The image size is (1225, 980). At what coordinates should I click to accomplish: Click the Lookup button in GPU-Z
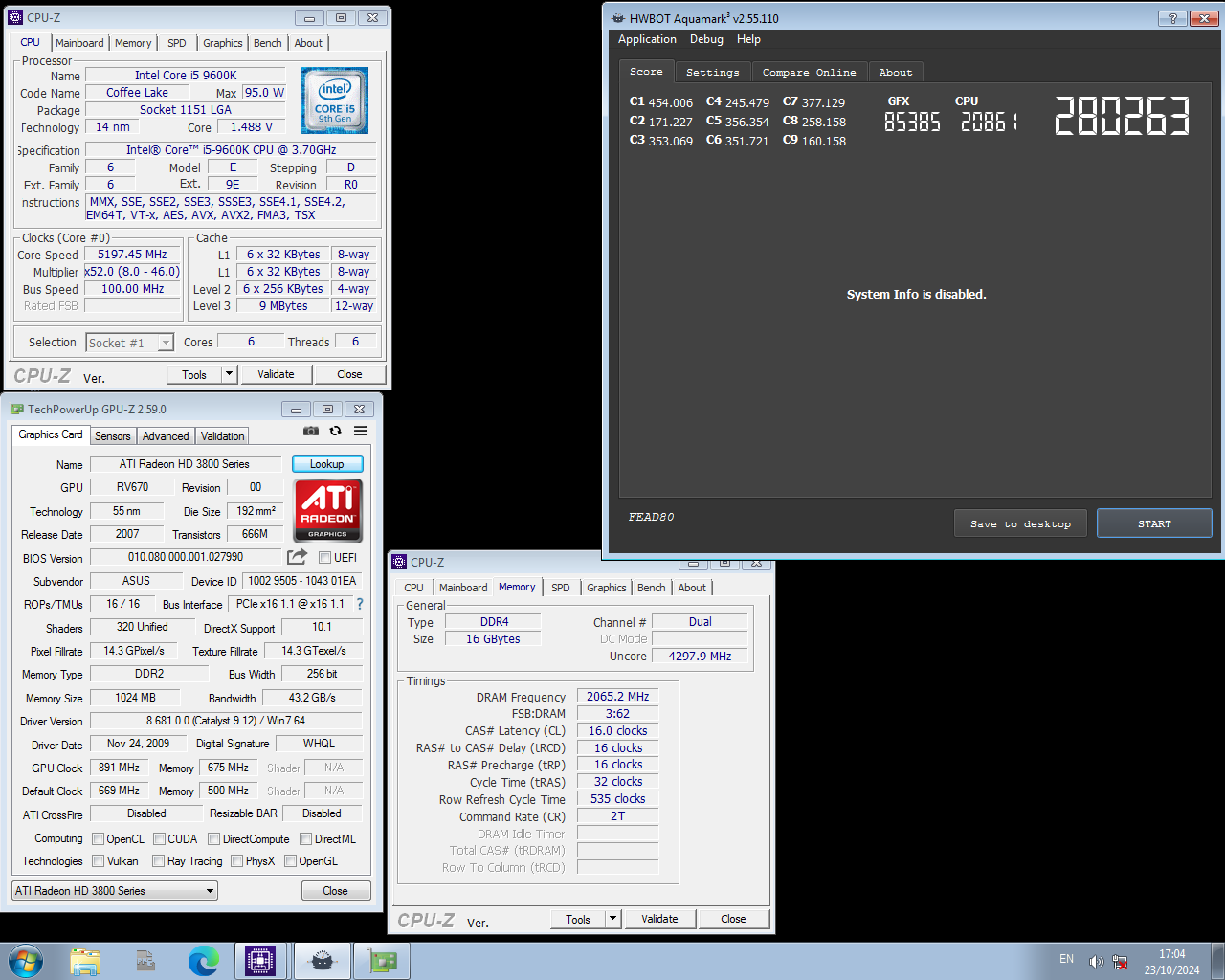(327, 464)
